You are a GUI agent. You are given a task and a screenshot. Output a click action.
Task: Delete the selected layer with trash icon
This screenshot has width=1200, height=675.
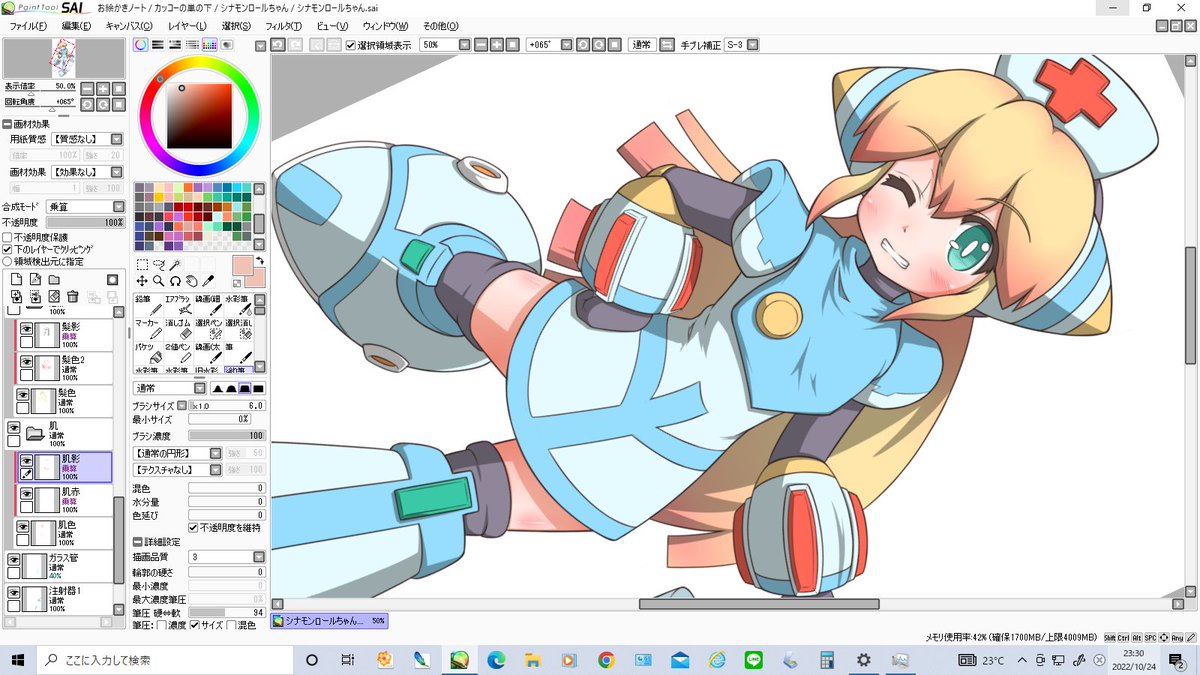pos(73,297)
